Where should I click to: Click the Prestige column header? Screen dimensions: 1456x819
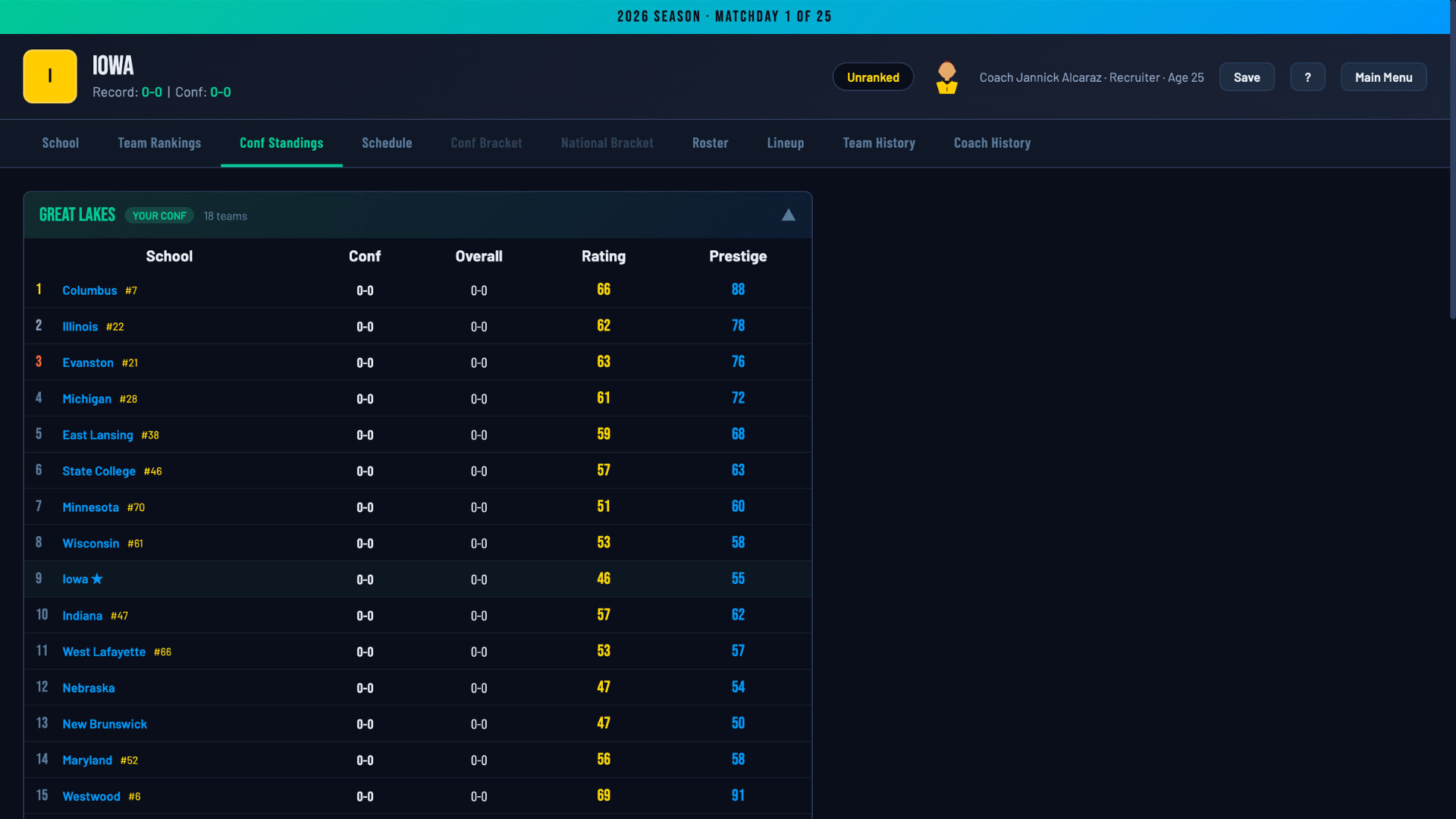[738, 256]
